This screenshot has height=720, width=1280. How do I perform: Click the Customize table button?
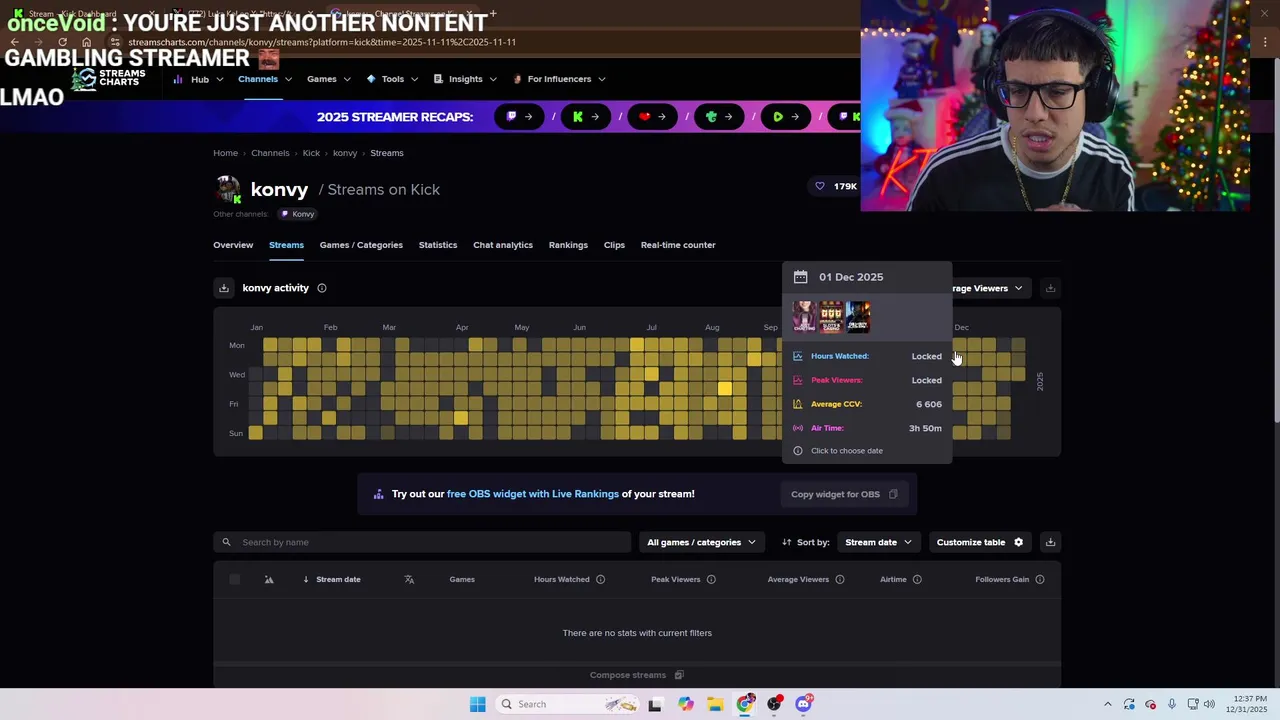[x=980, y=542]
